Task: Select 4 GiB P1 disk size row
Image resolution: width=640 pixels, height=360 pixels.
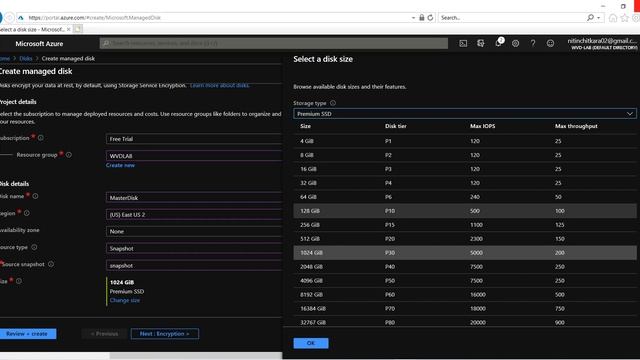Action: pyautogui.click(x=464, y=141)
